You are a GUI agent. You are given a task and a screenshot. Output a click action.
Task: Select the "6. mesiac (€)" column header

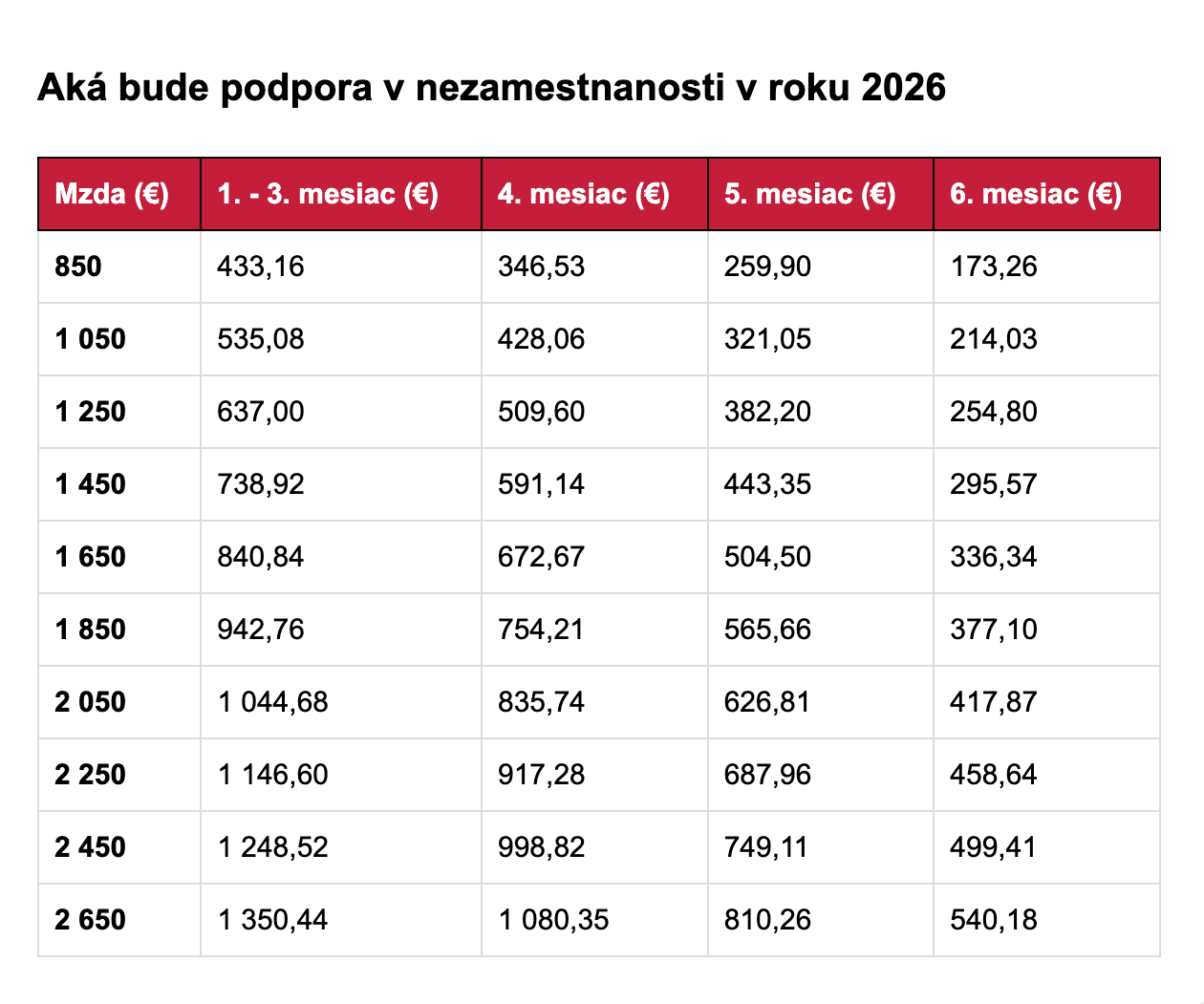1035,194
